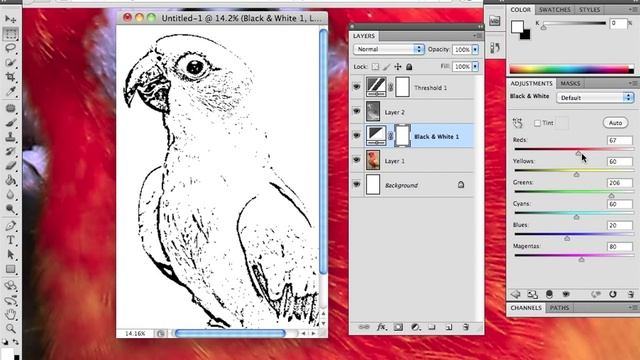Select the Brush tool

click(11, 123)
